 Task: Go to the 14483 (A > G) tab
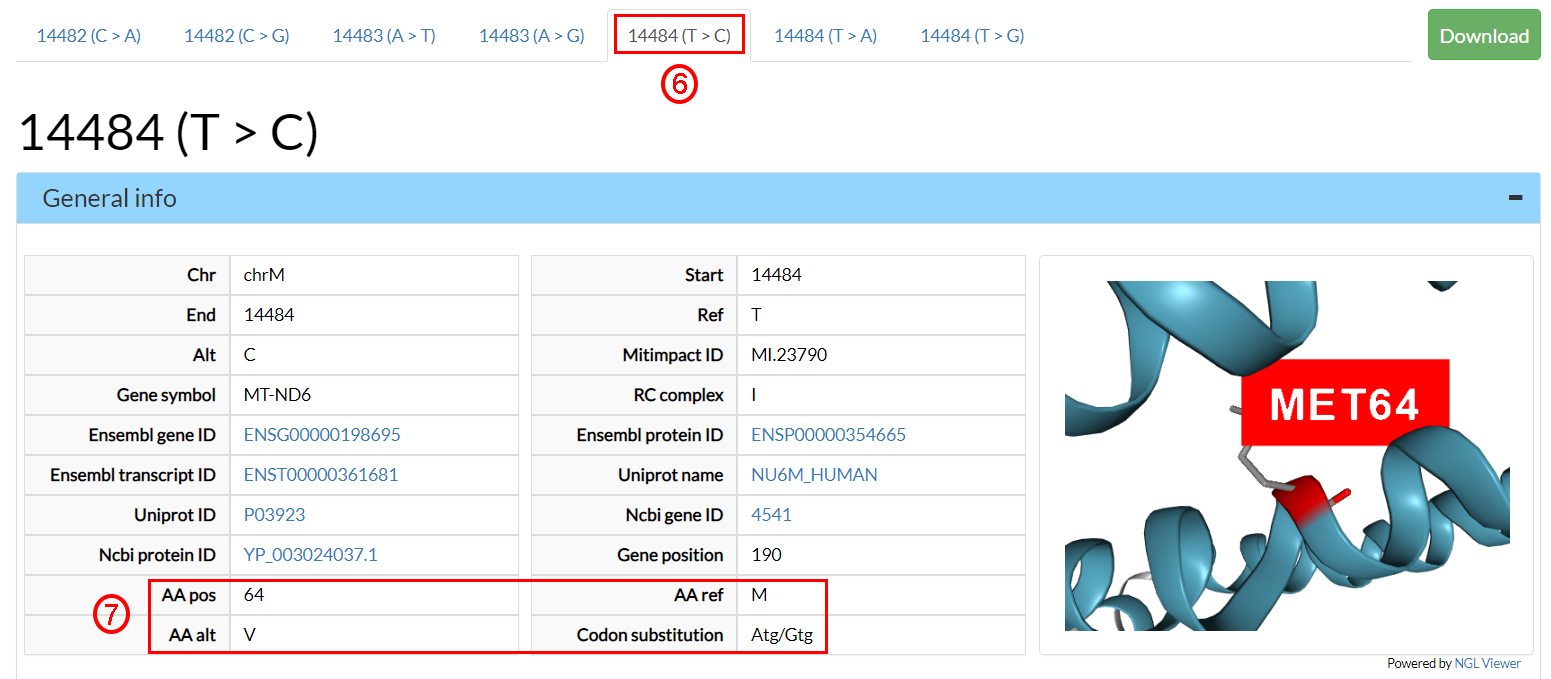[531, 36]
